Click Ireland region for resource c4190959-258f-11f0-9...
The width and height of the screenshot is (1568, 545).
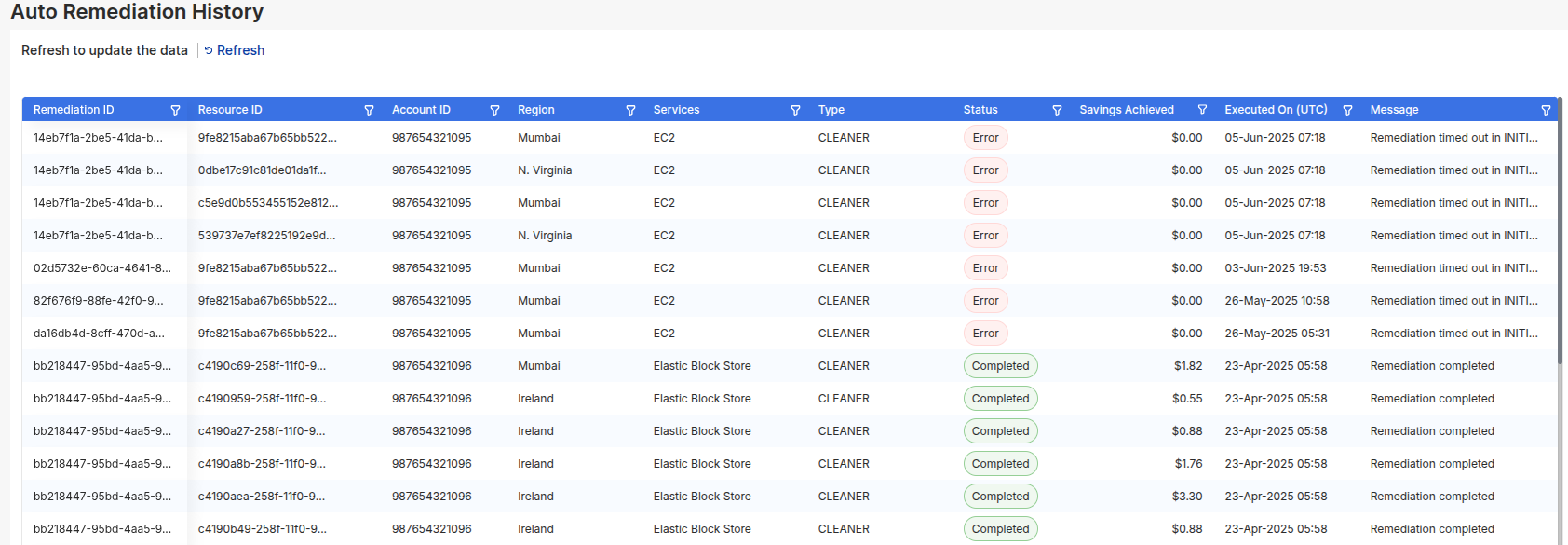[x=535, y=399]
